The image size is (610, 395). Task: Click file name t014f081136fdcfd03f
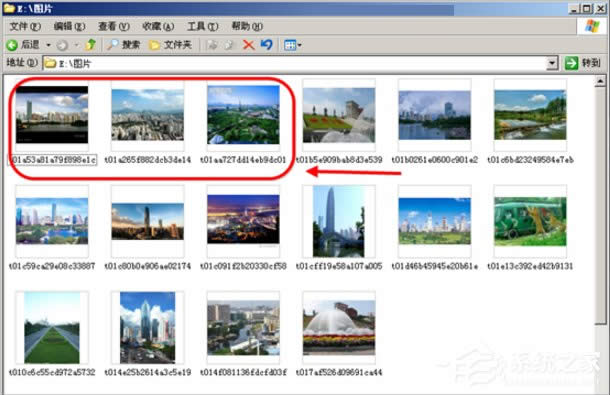pos(243,372)
